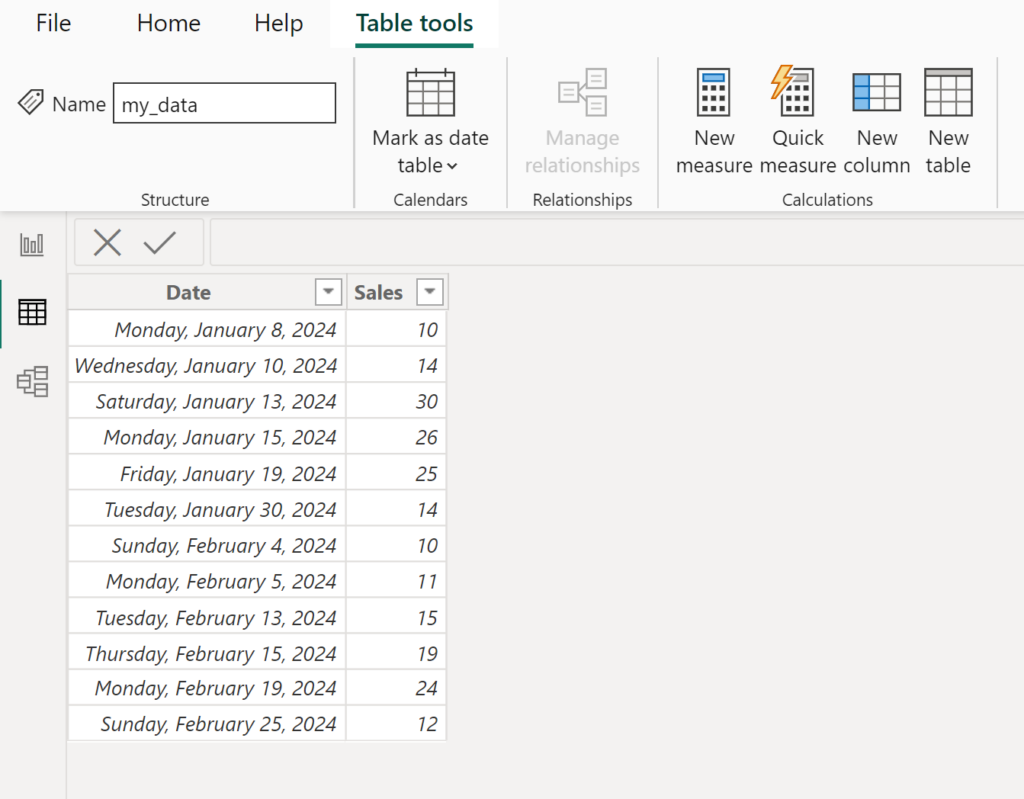Image resolution: width=1024 pixels, height=799 pixels.
Task: Switch to the Home ribbon tab
Action: coord(167,23)
